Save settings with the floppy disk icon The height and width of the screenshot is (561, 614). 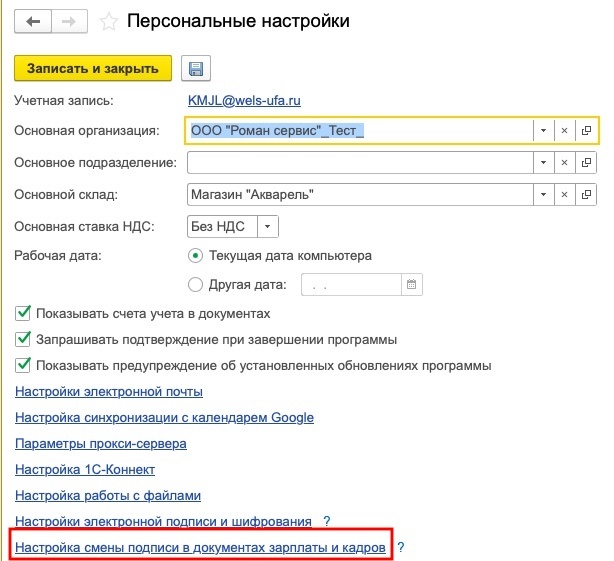[196, 69]
